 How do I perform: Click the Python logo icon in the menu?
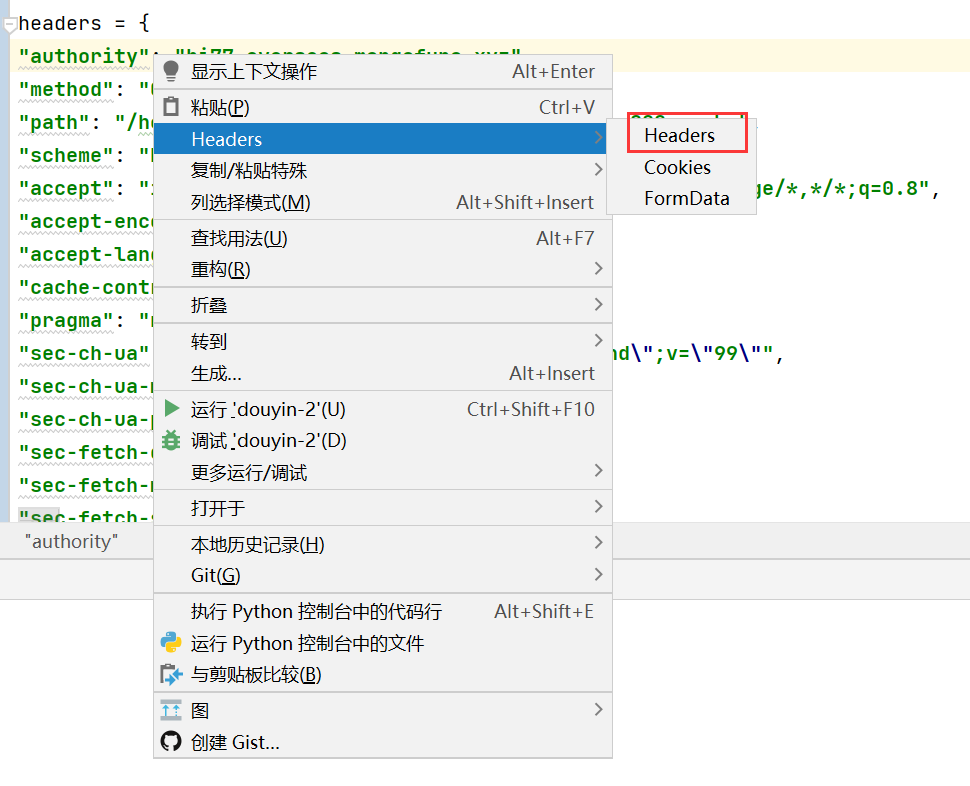pos(171,643)
